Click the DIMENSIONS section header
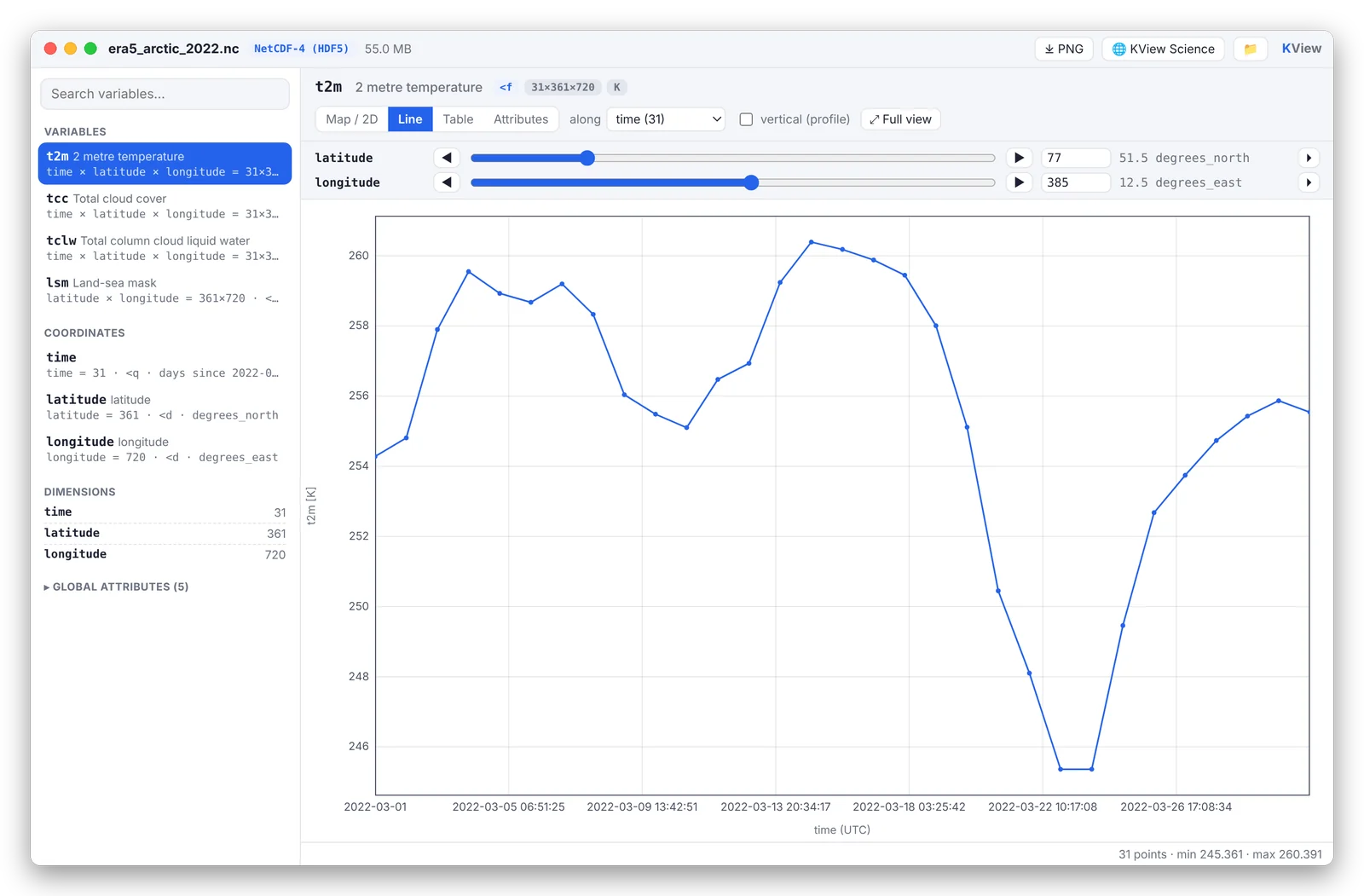1364x896 pixels. coord(79,492)
